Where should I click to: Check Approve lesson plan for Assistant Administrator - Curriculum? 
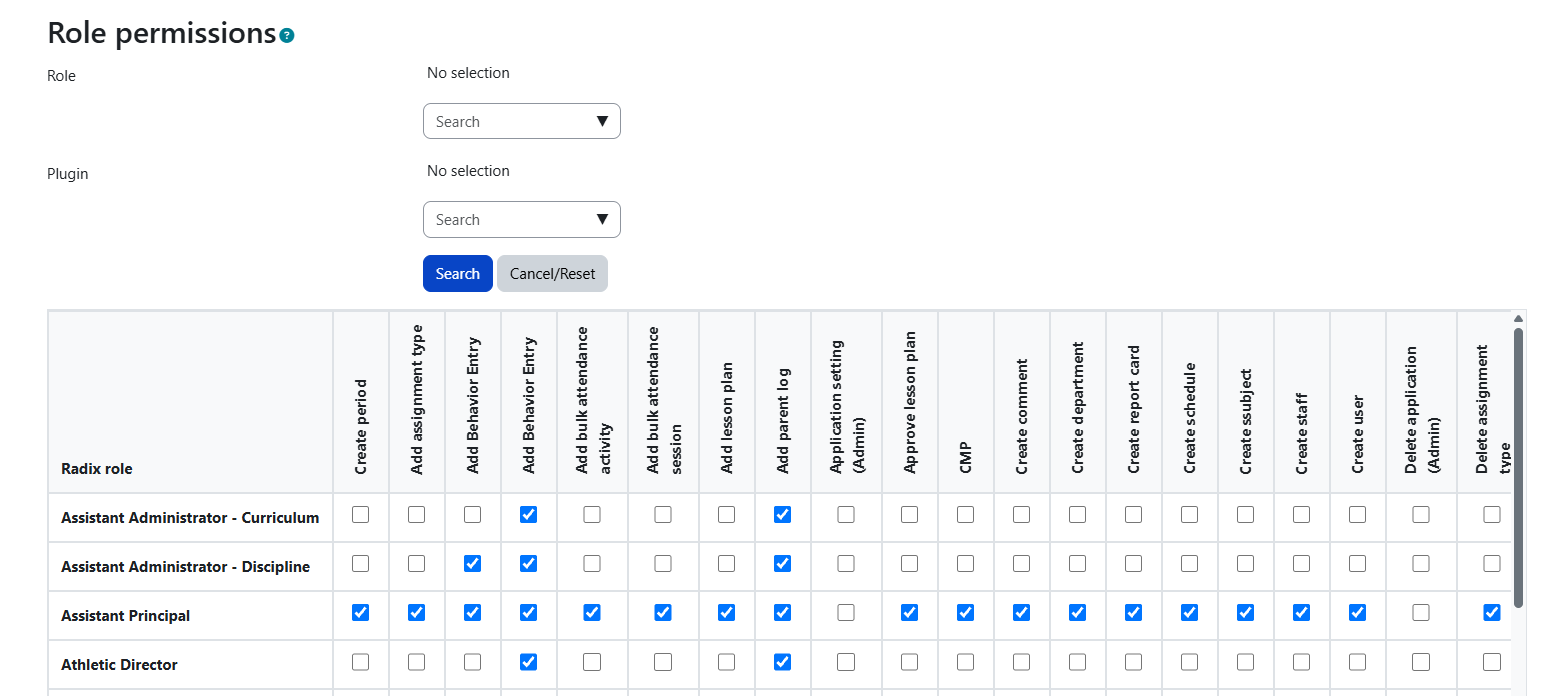(x=909, y=514)
